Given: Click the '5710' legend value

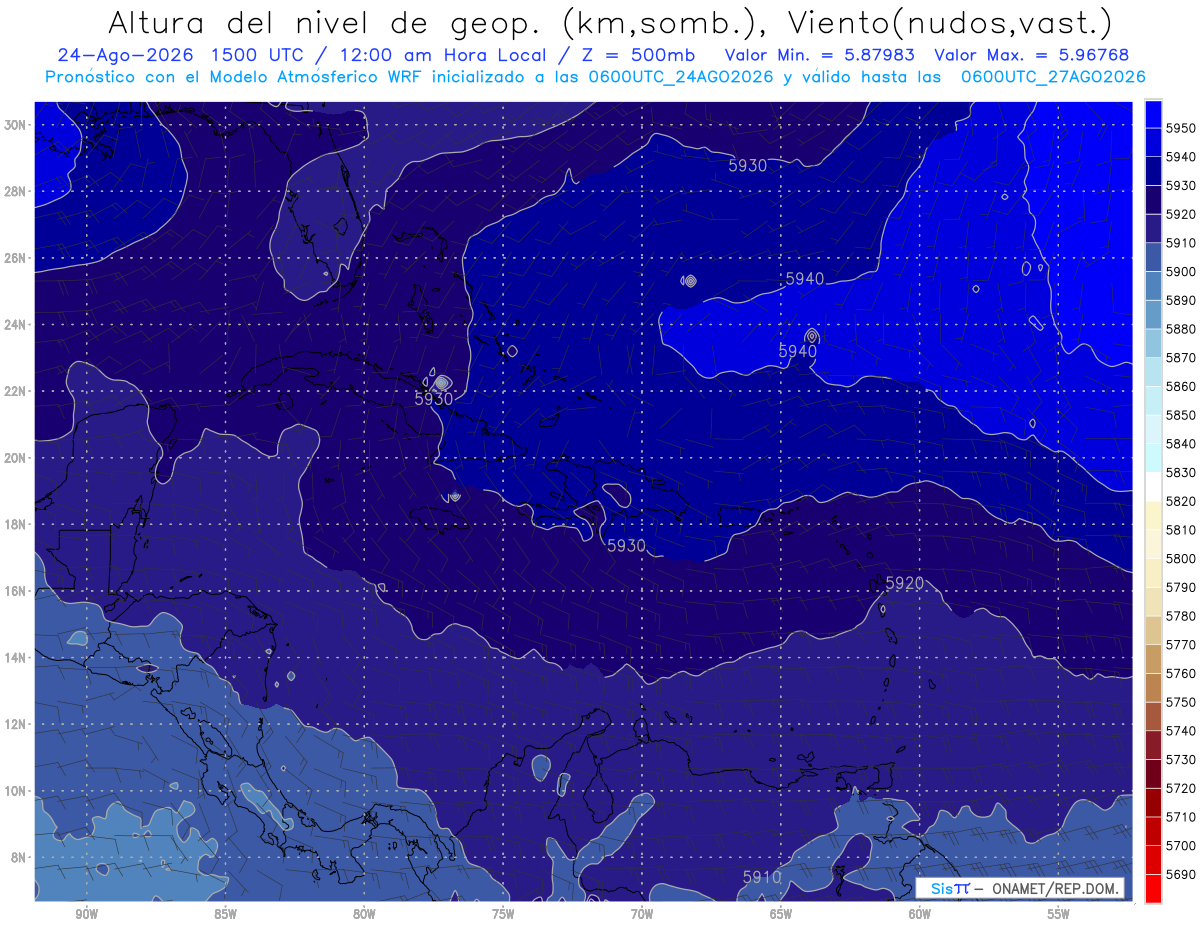Looking at the screenshot, I should click(x=1181, y=817).
